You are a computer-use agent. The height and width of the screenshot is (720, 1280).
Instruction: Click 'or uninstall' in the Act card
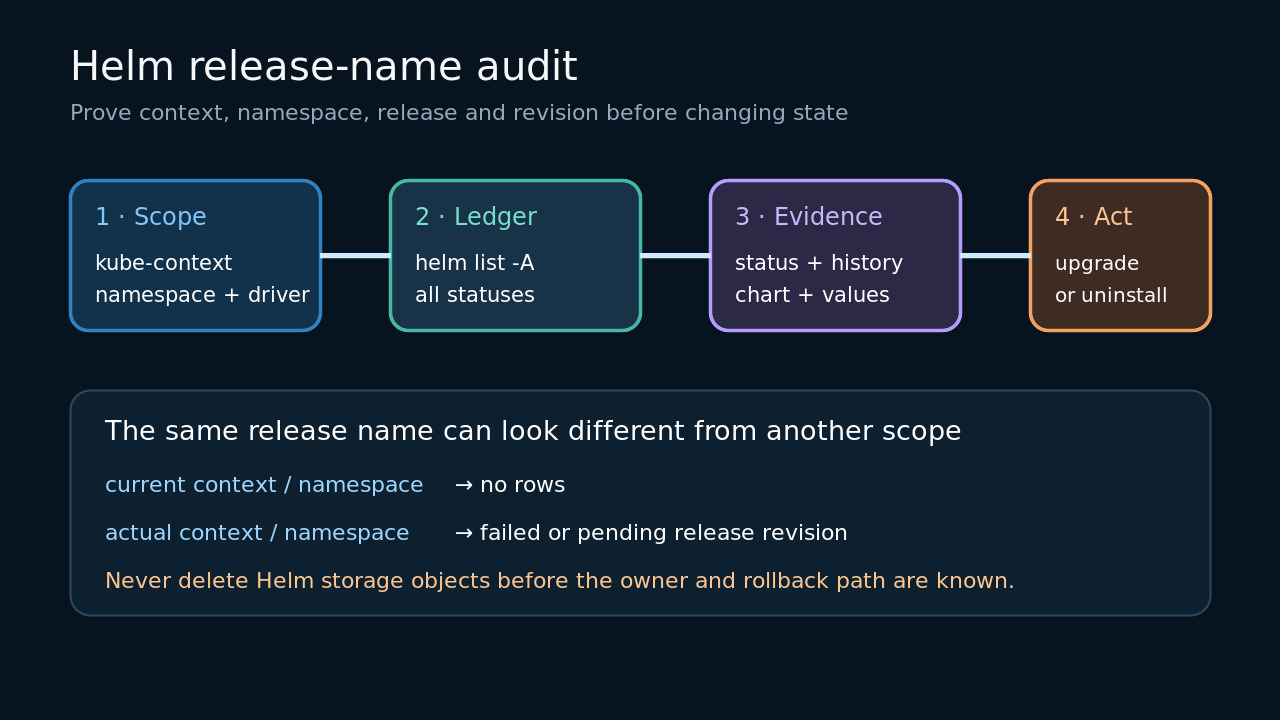tap(1111, 295)
